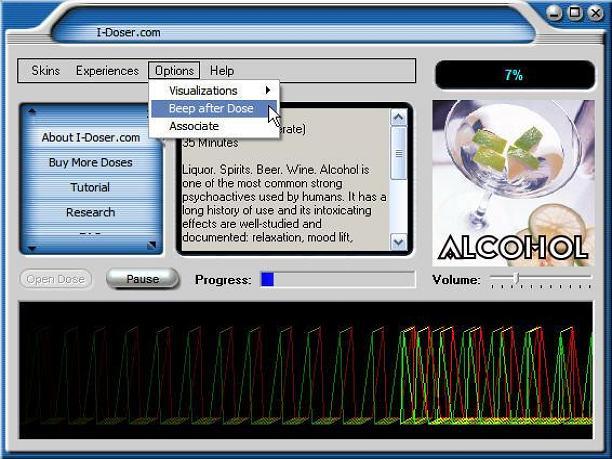Click the sidebar bottom-right corner arrow icon

151,245
